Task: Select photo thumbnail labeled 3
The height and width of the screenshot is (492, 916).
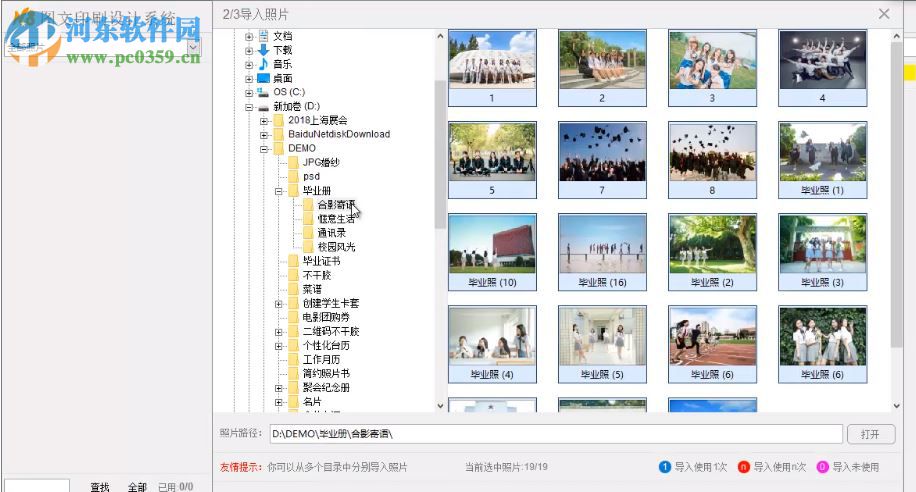Action: tap(712, 68)
